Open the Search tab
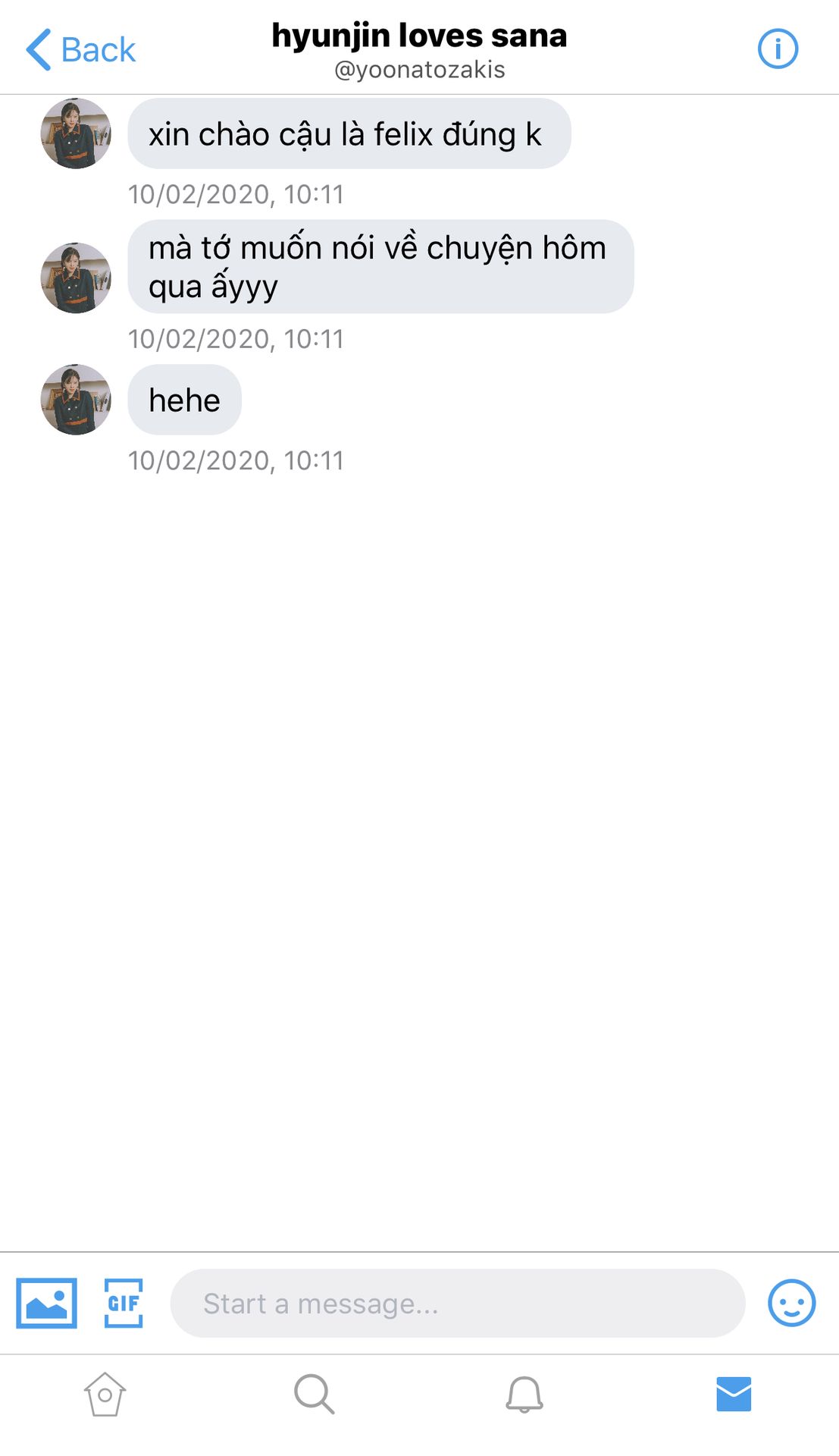This screenshot has width=839, height=1456. coord(314,1394)
